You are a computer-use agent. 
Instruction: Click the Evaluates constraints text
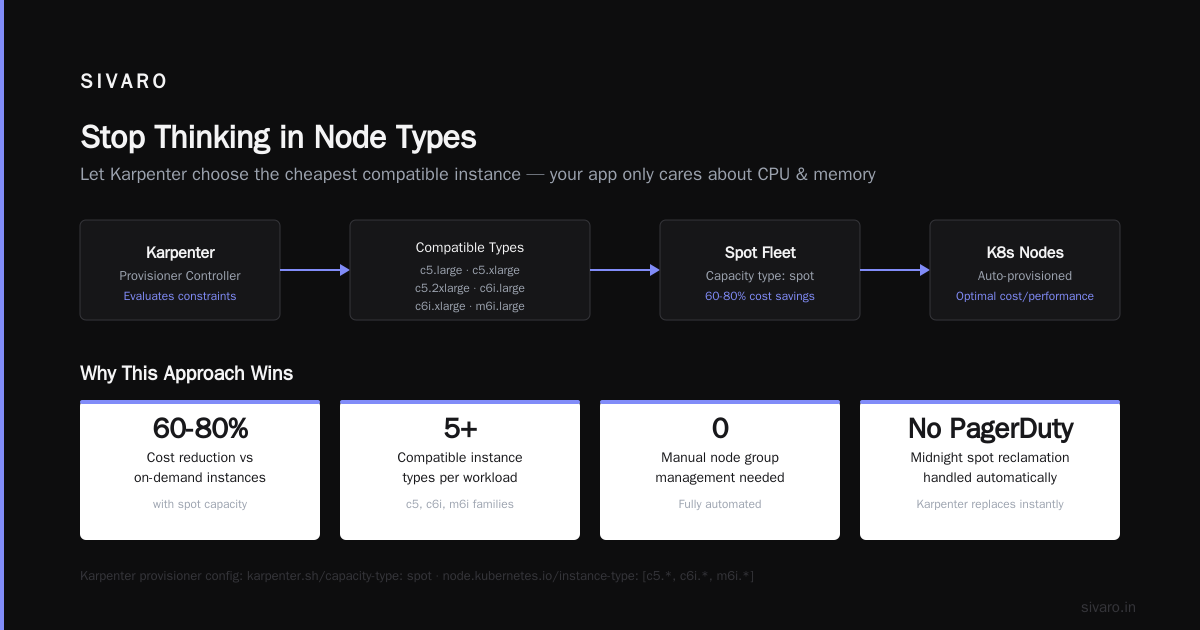pos(180,296)
